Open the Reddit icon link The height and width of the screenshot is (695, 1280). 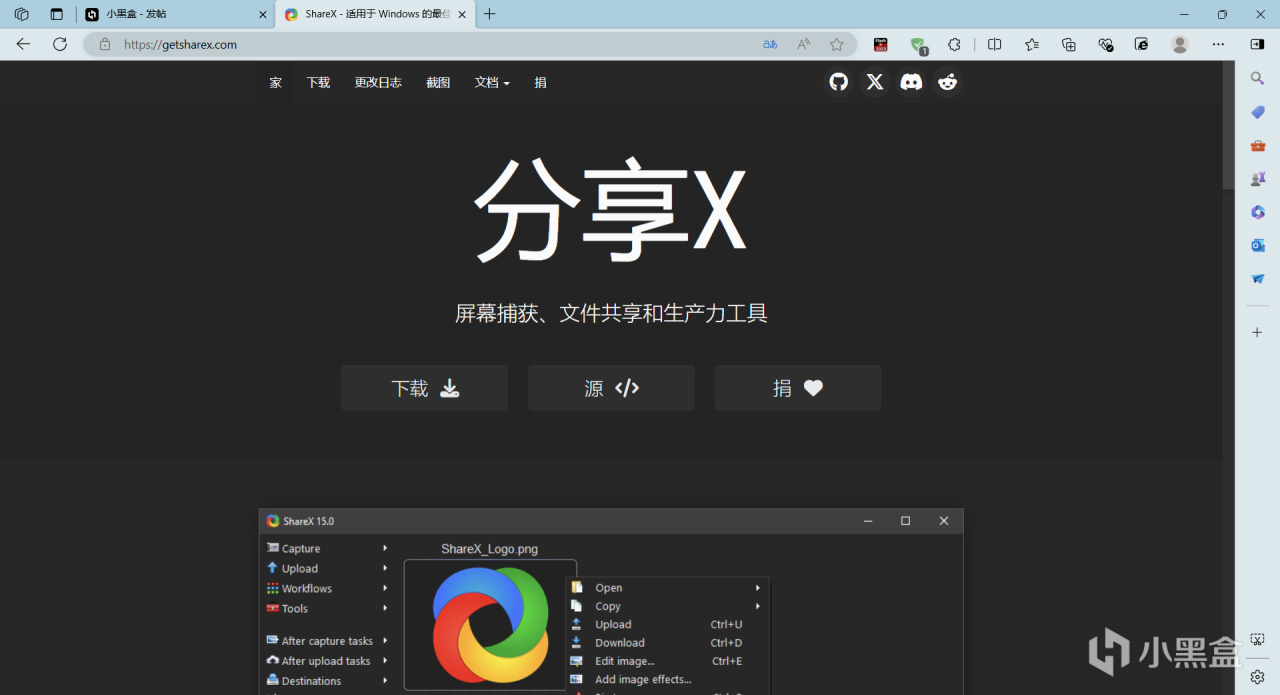[947, 82]
